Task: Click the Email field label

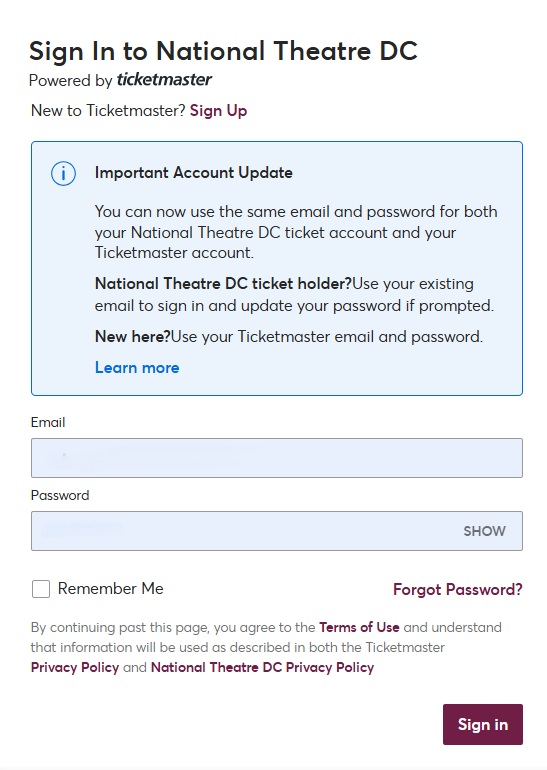Action: [x=48, y=422]
